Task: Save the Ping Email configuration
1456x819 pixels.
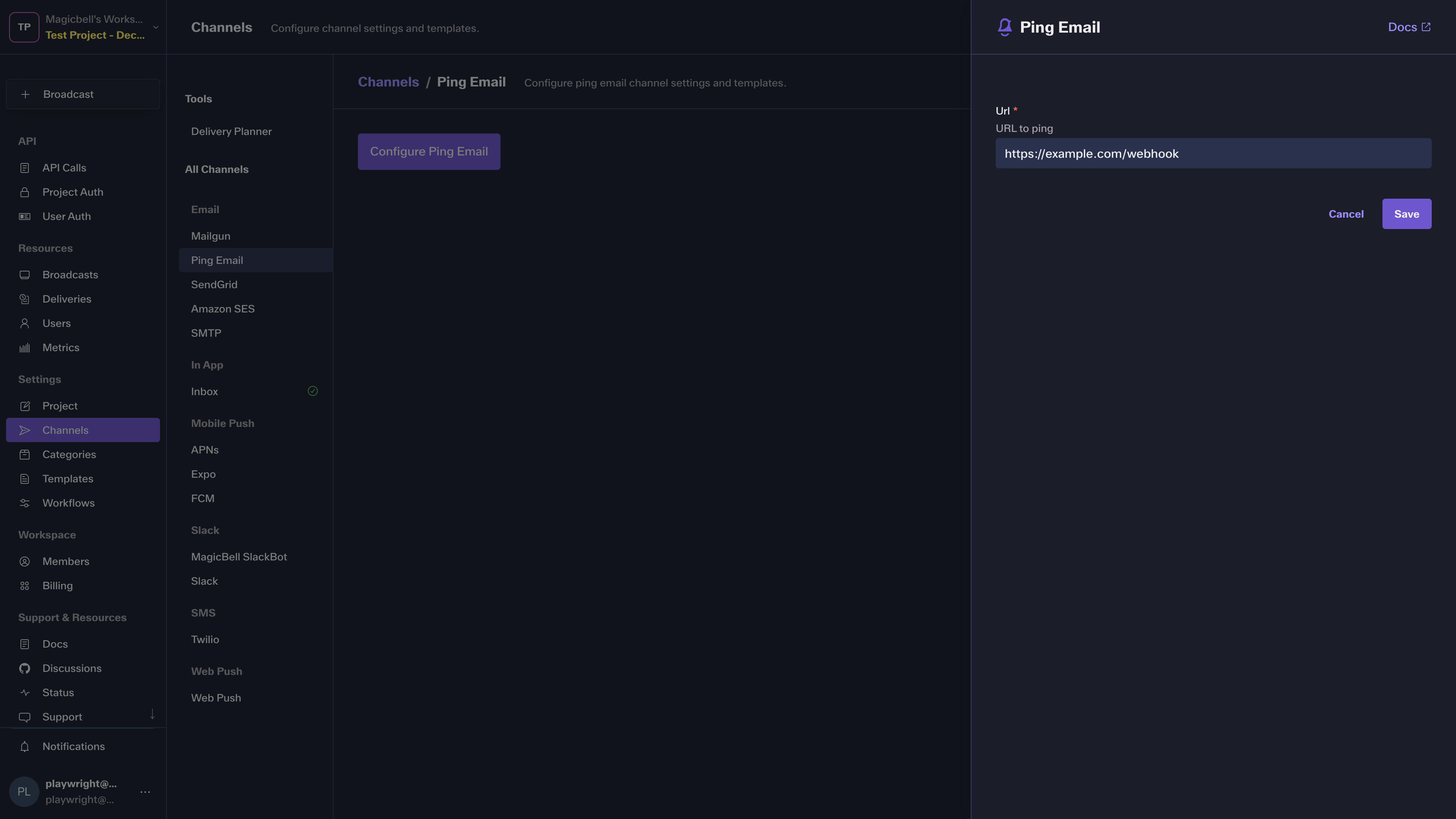Action: [1406, 213]
